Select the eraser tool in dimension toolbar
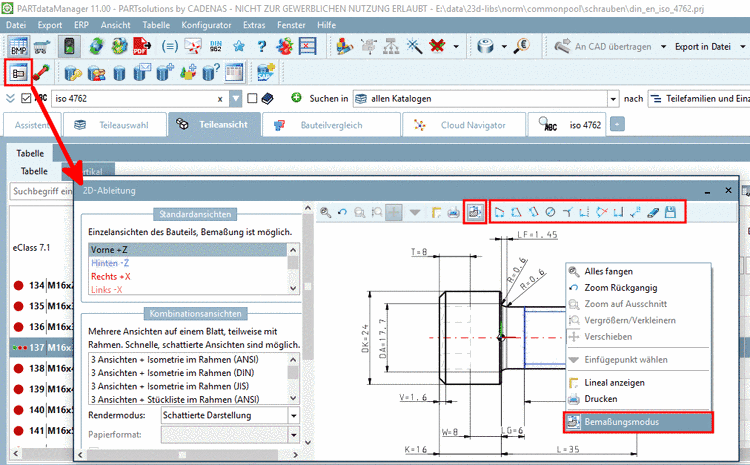 point(652,212)
